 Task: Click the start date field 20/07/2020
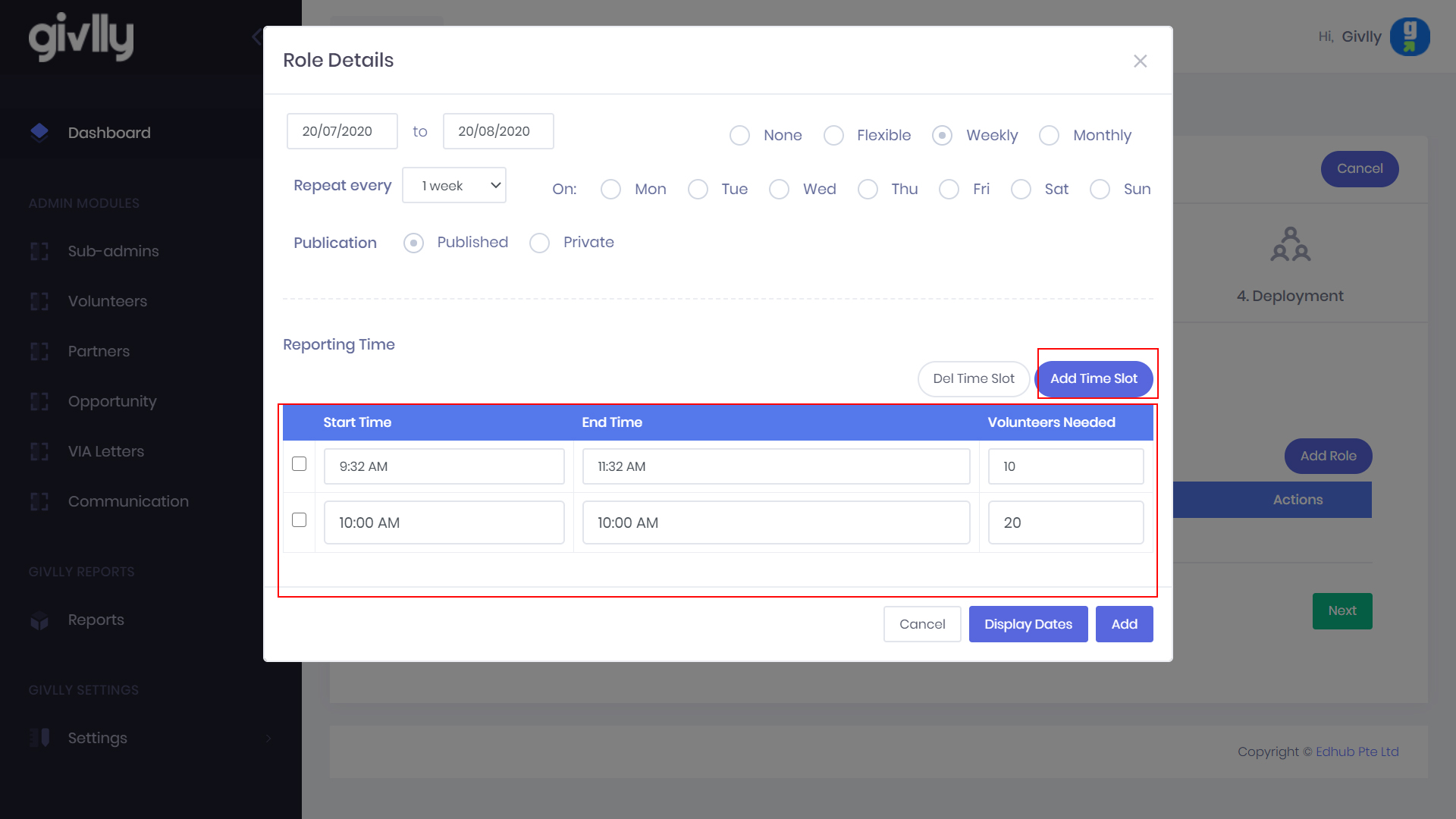coord(342,131)
